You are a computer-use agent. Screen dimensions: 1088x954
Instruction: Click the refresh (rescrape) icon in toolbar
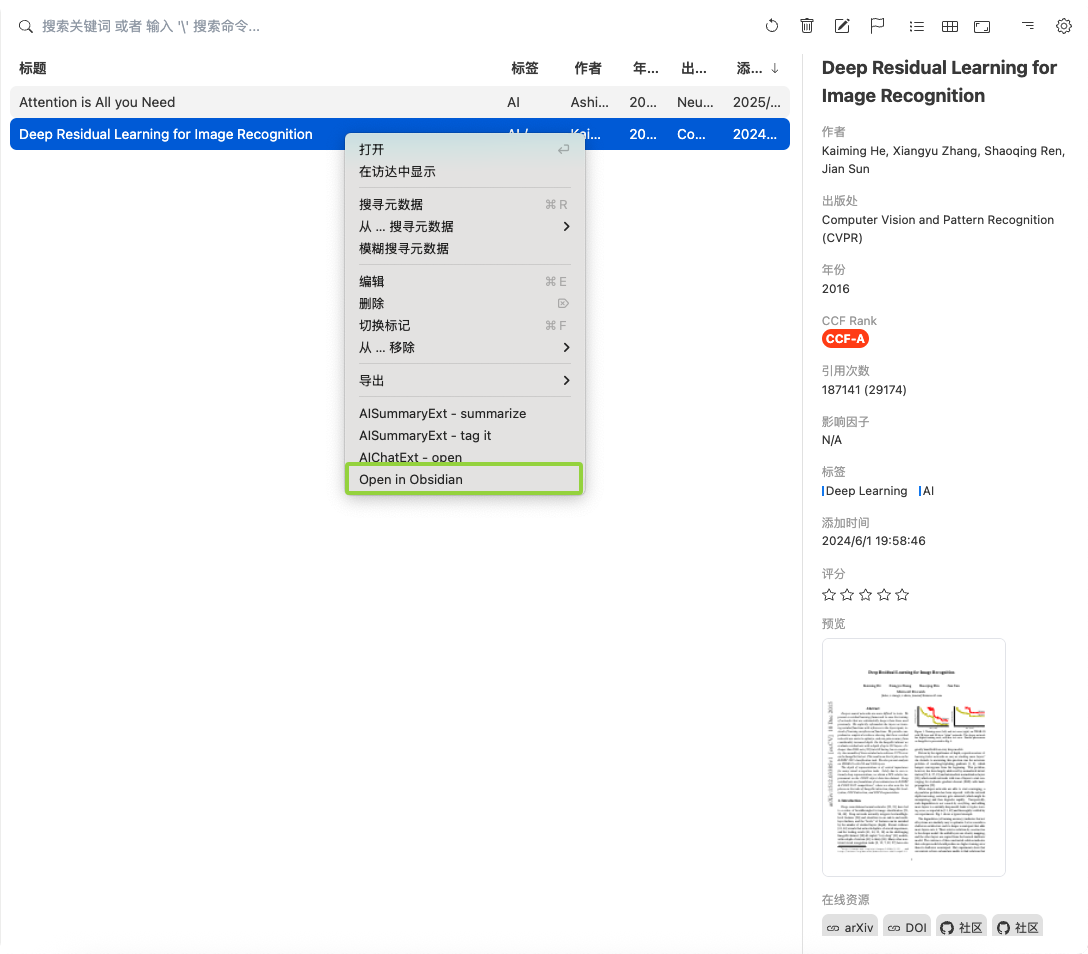[771, 26]
